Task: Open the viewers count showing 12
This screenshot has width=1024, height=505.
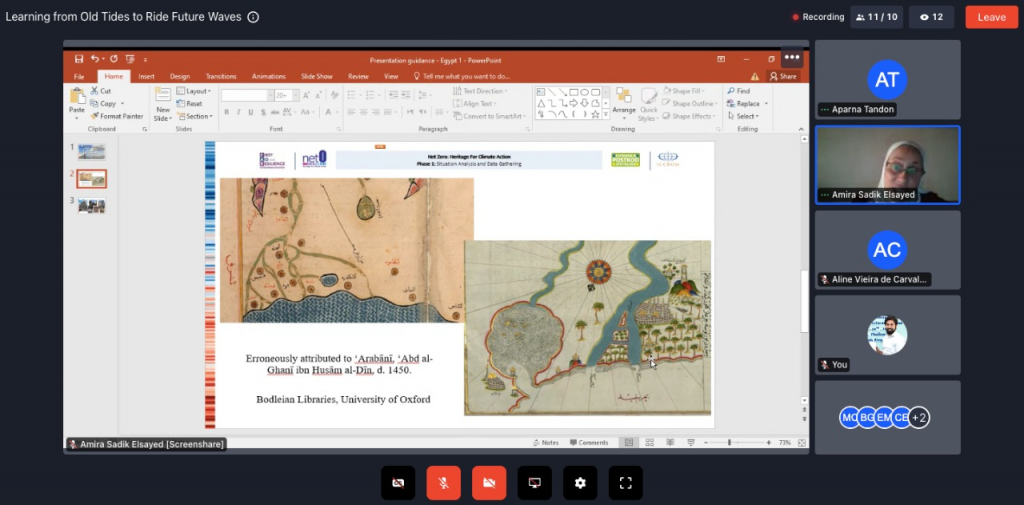Action: pos(931,17)
